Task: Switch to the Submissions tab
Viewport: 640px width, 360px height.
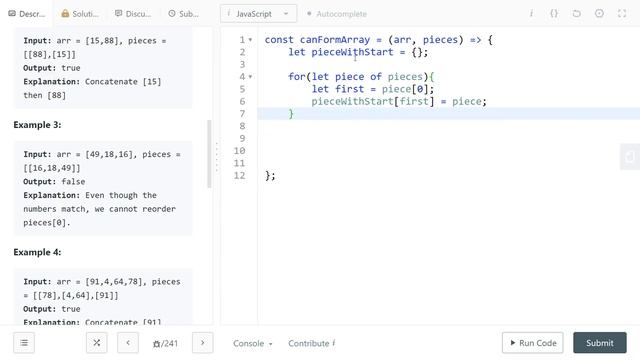Action: [x=184, y=14]
